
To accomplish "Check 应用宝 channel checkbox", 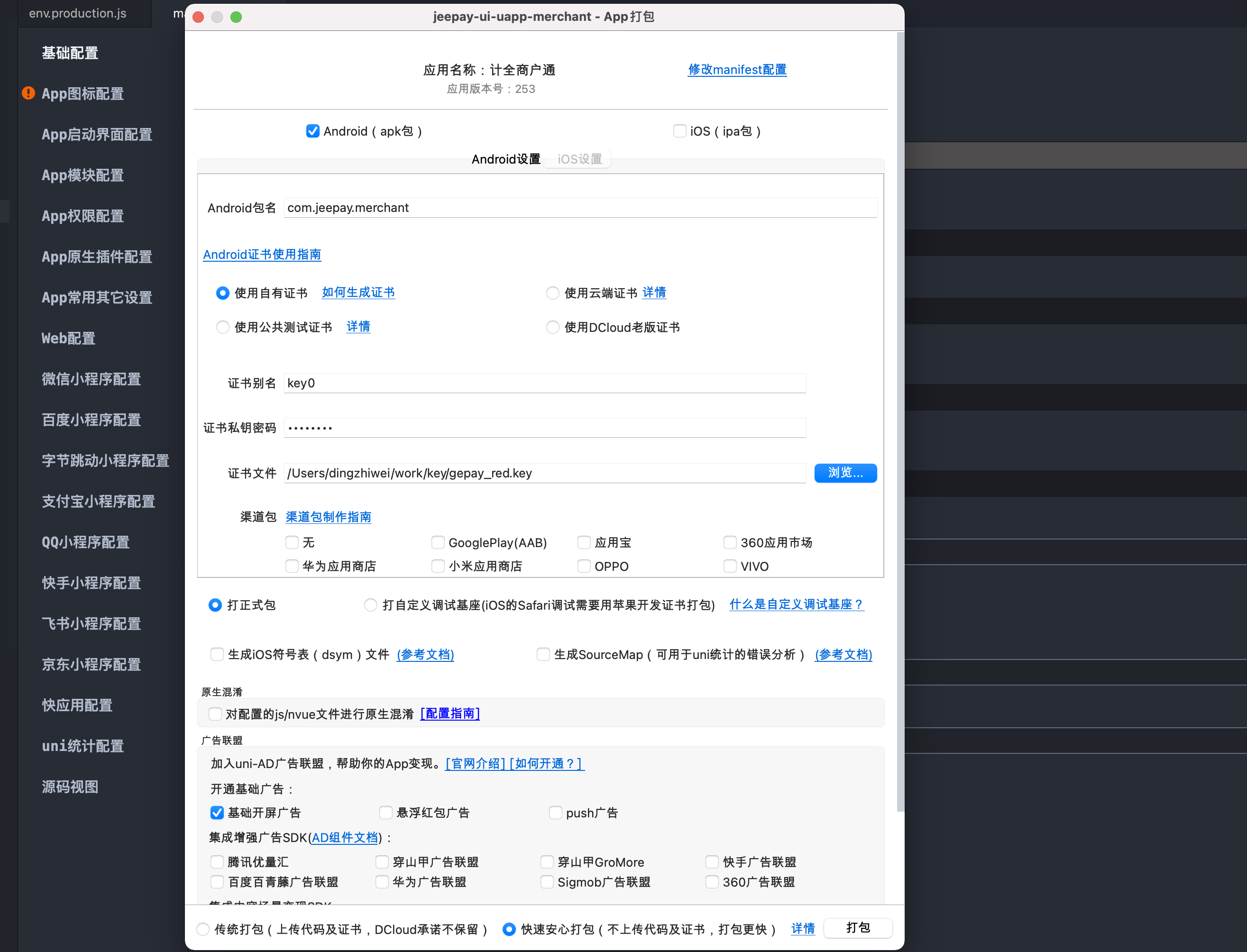I will [584, 542].
